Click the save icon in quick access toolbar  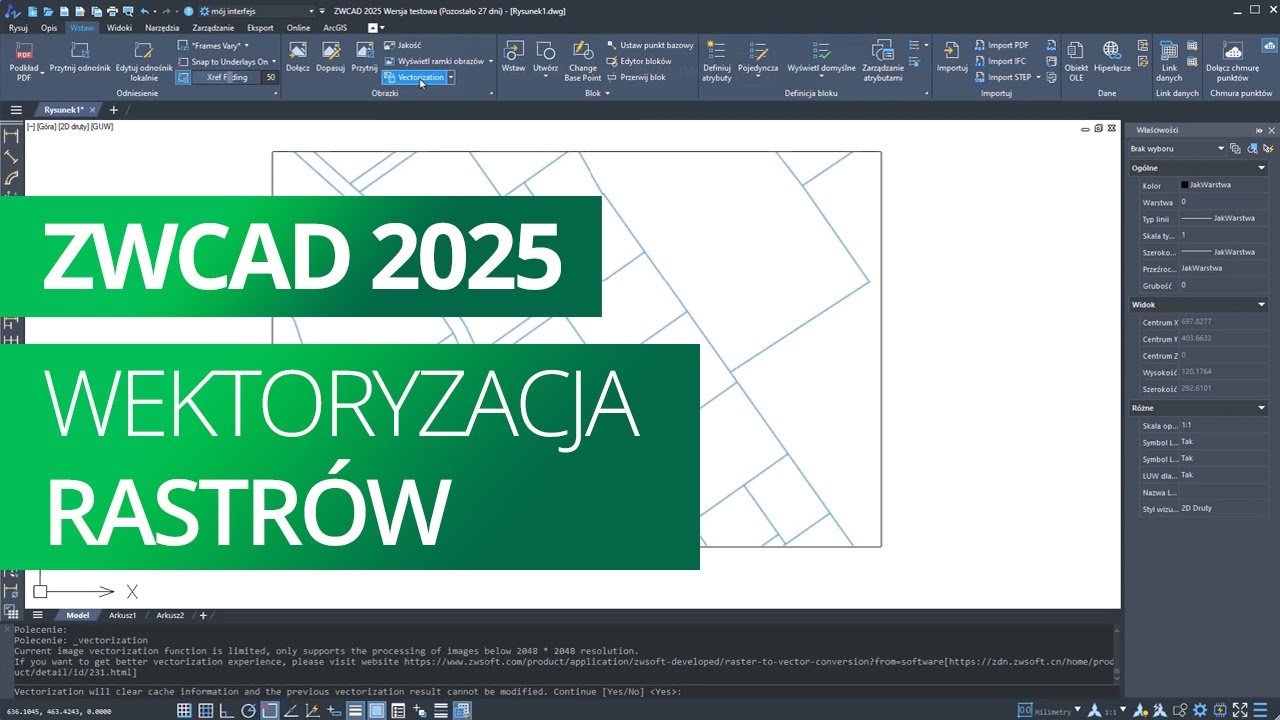(62, 10)
